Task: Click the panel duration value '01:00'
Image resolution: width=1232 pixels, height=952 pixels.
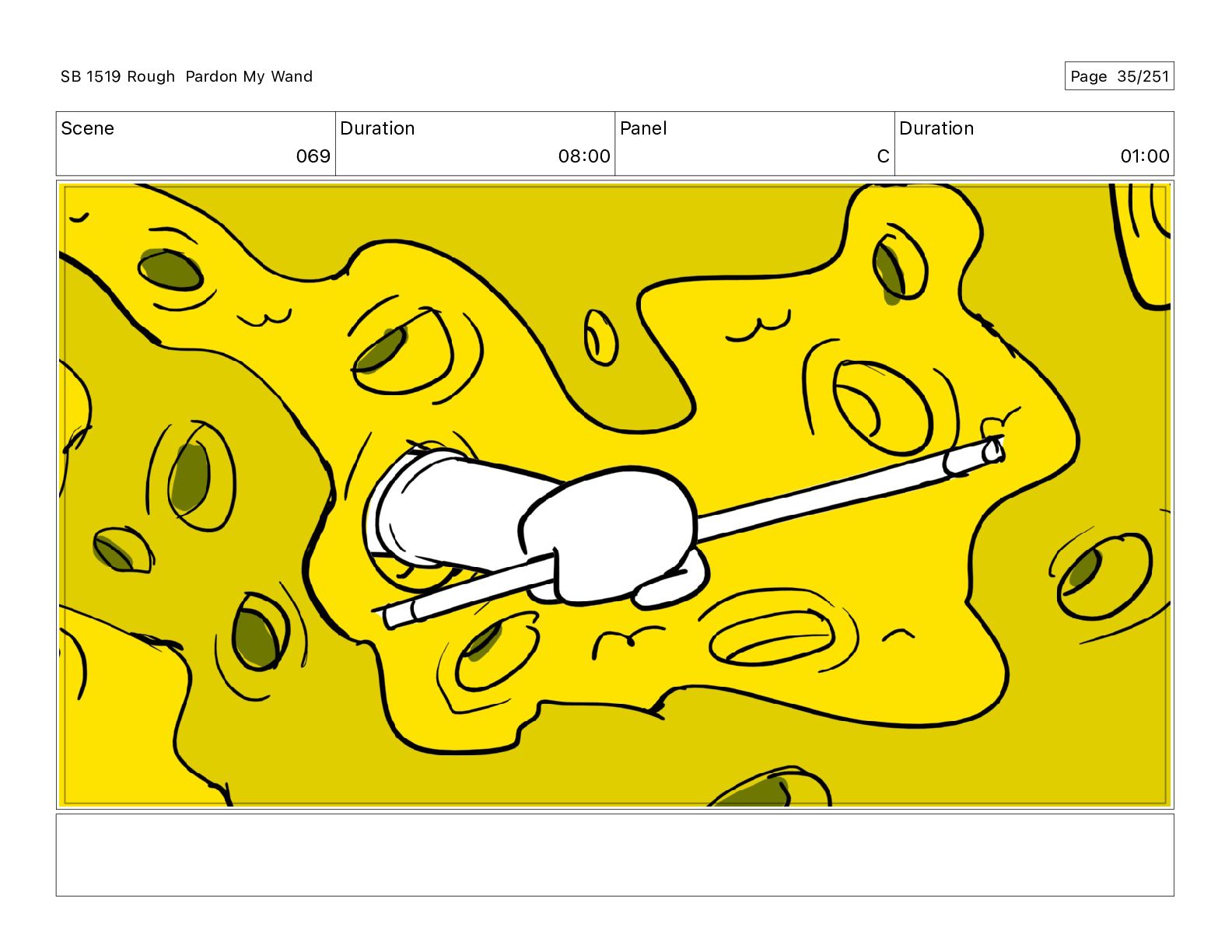Action: tap(1145, 156)
